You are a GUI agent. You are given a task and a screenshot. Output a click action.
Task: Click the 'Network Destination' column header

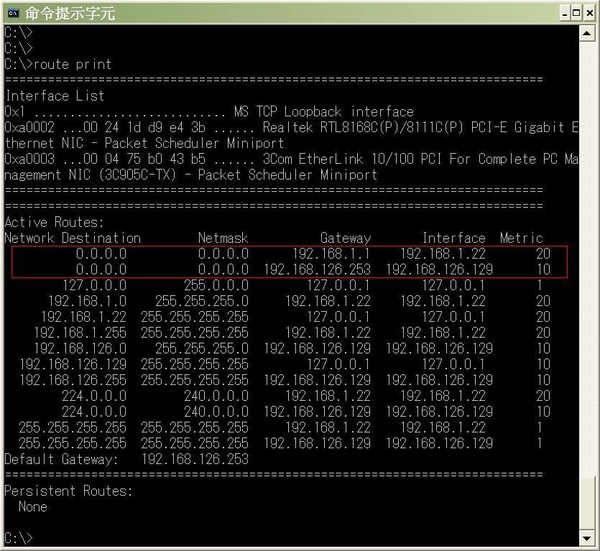pyautogui.click(x=73, y=238)
